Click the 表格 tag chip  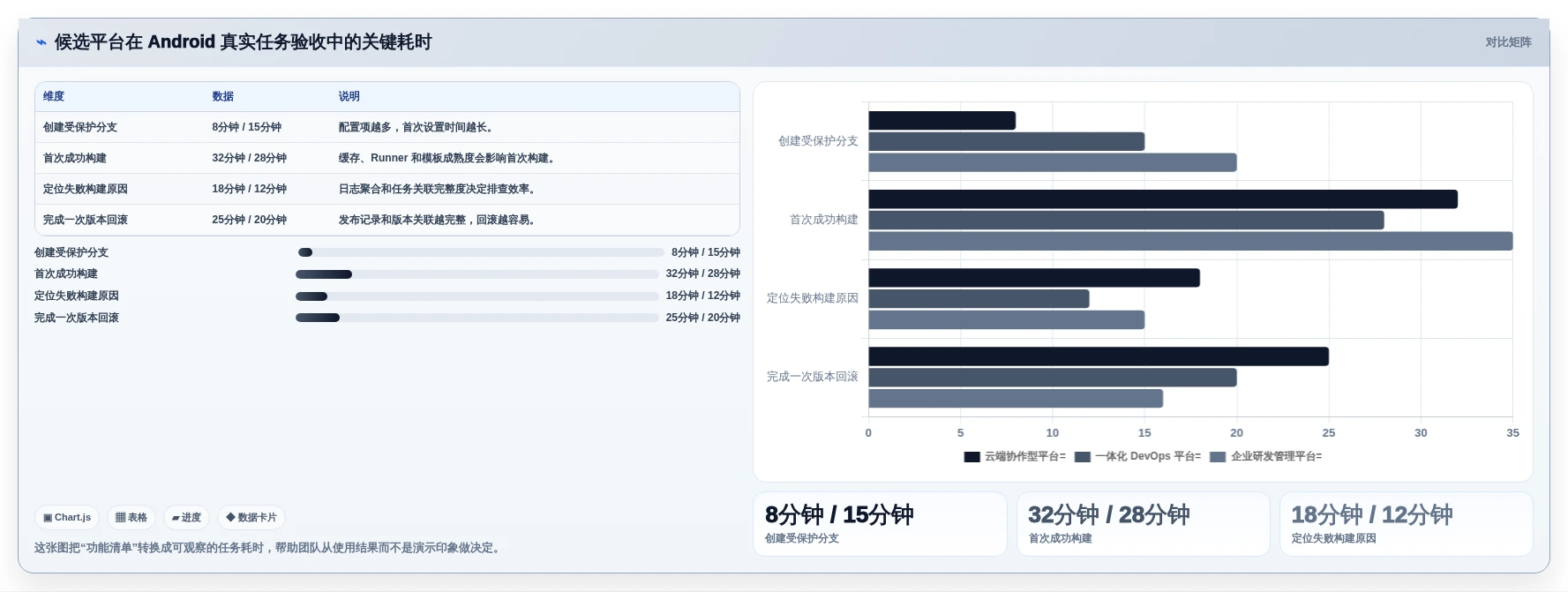click(131, 518)
